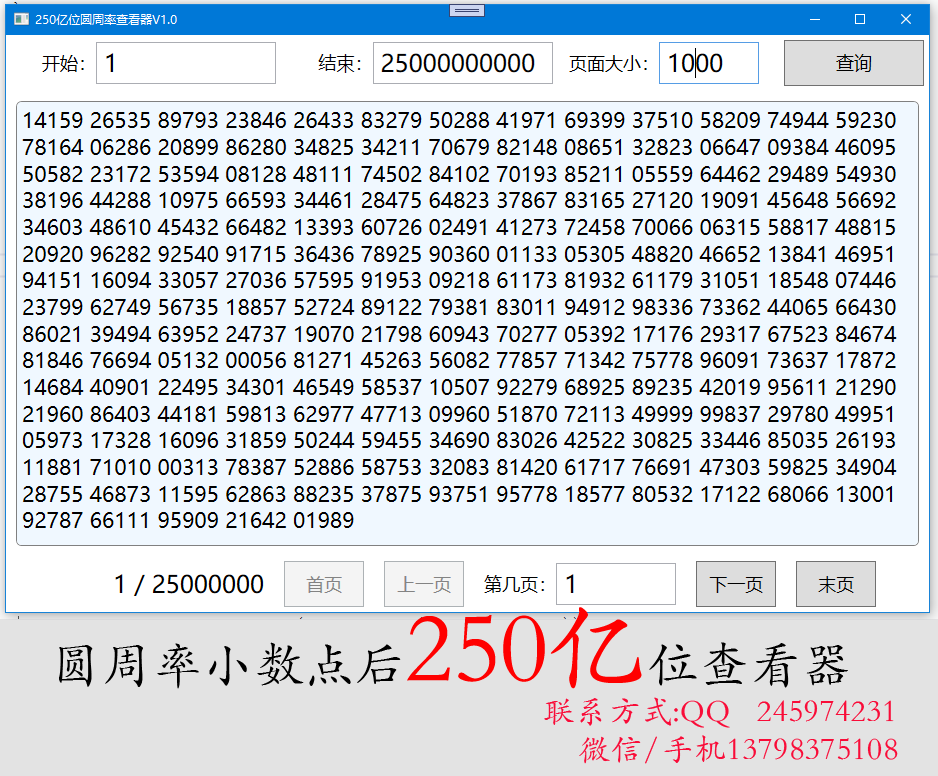The height and width of the screenshot is (776, 938).
Task: Click the handle grip at title bar top
Action: click(x=467, y=10)
